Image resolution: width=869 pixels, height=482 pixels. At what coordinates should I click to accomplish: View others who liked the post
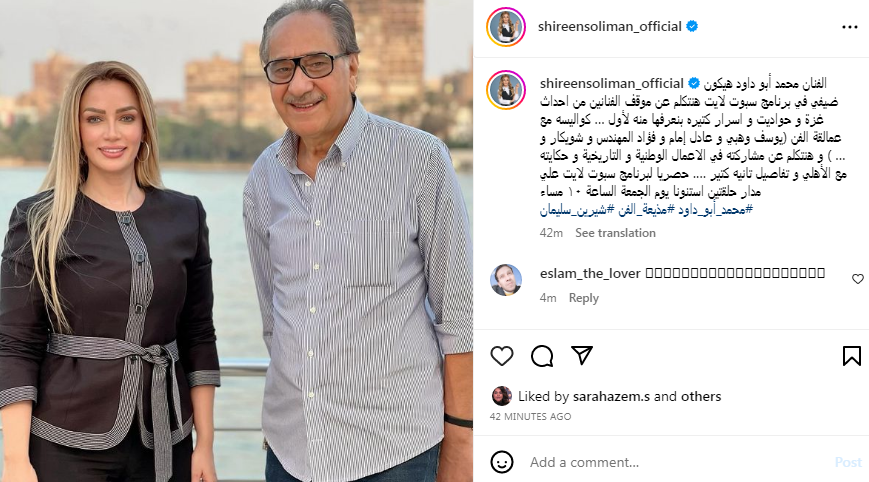(701, 397)
